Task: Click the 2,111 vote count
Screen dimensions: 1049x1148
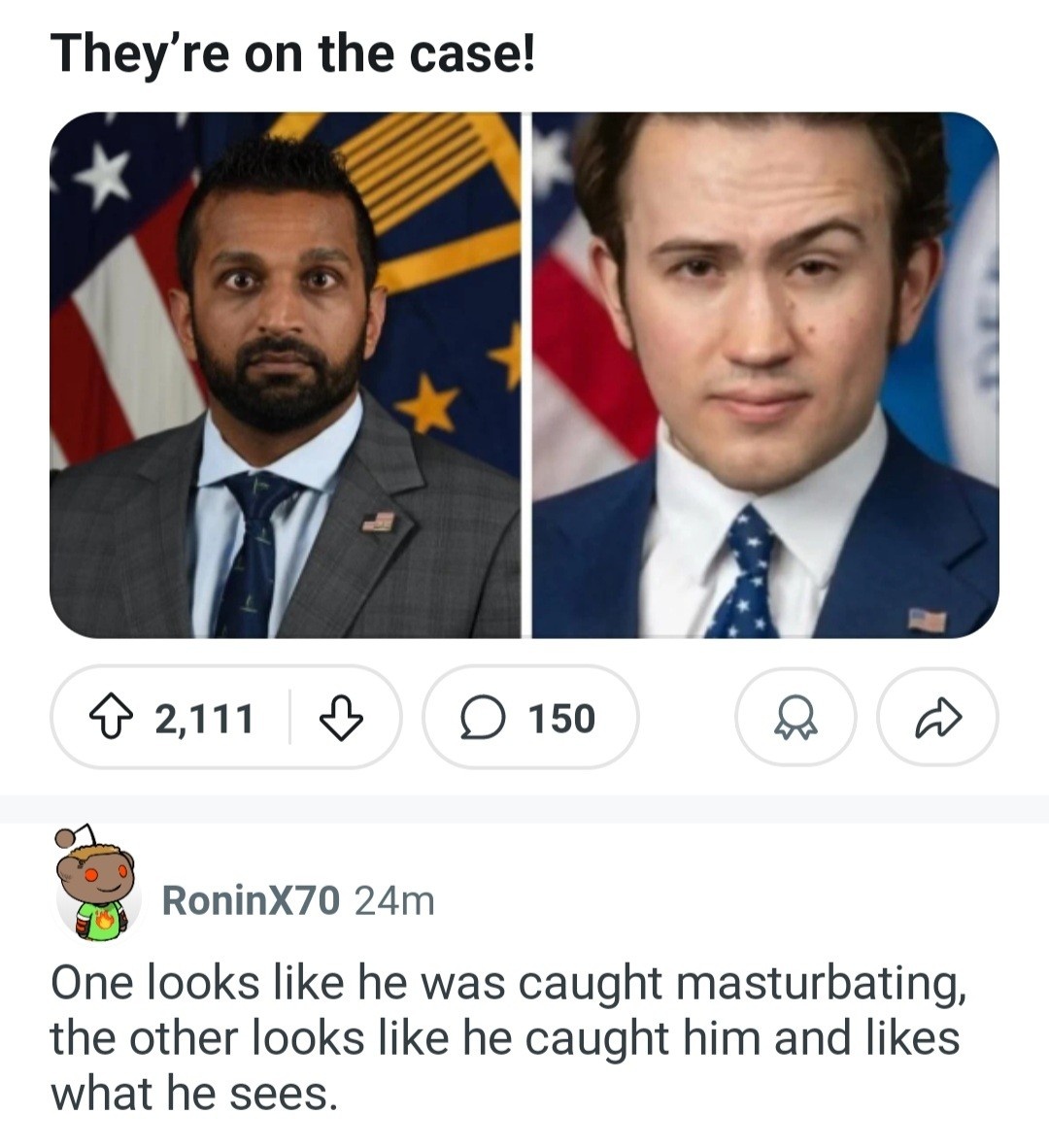Action: click(205, 719)
